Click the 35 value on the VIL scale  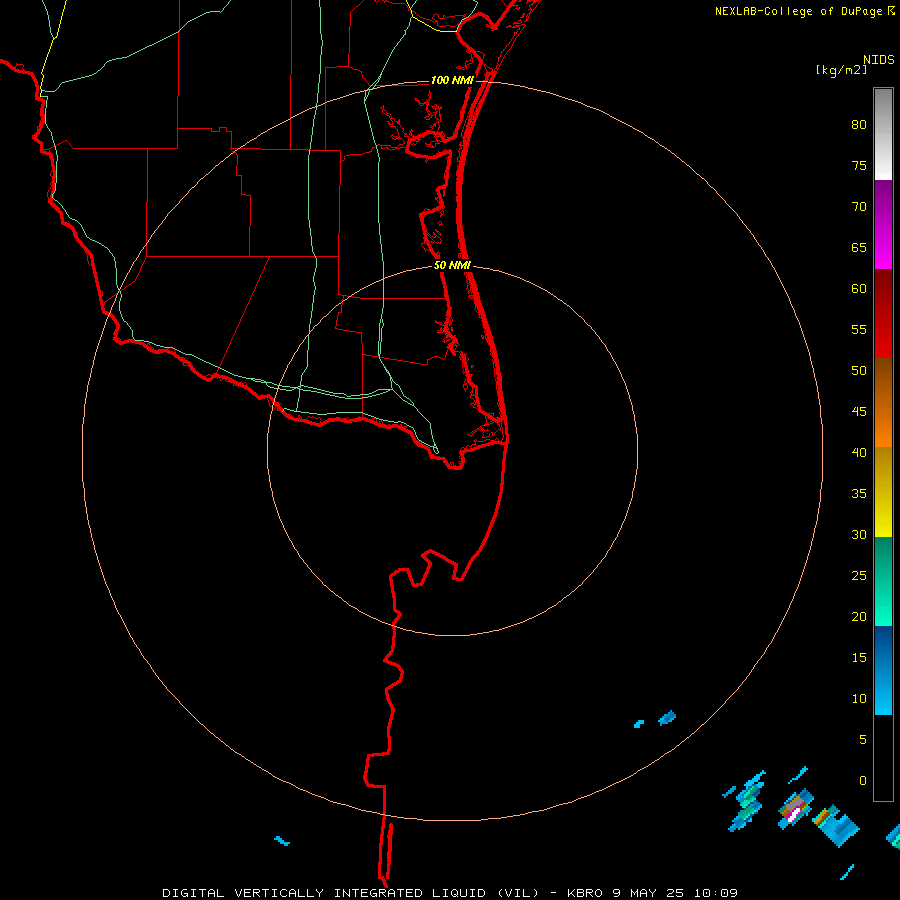(x=859, y=494)
